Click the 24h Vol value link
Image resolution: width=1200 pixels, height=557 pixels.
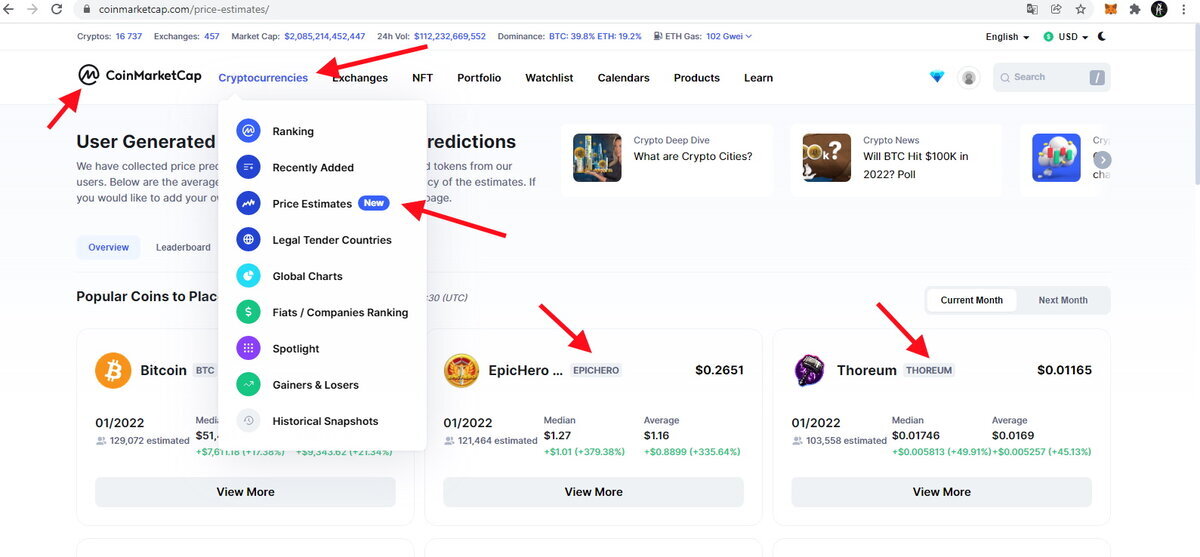pyautogui.click(x=449, y=36)
